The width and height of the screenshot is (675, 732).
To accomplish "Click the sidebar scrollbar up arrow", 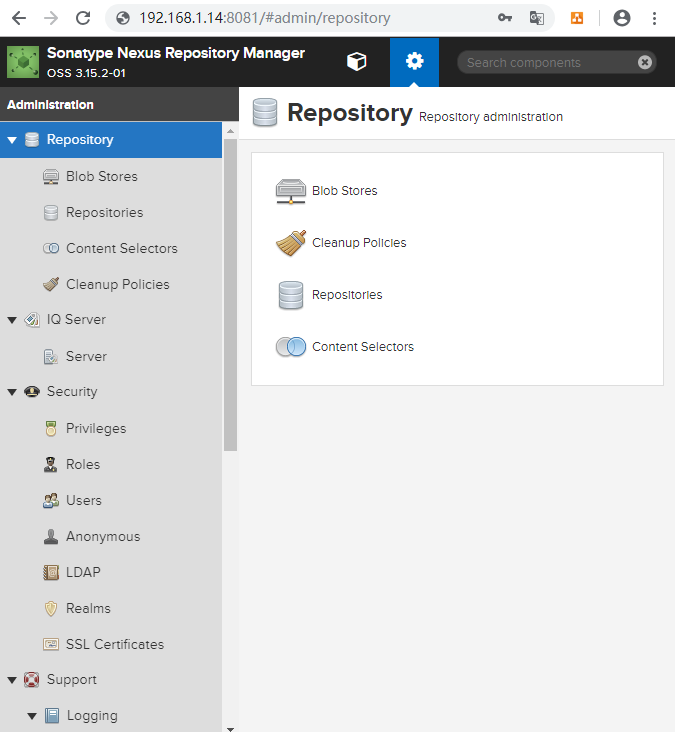I will (230, 131).
